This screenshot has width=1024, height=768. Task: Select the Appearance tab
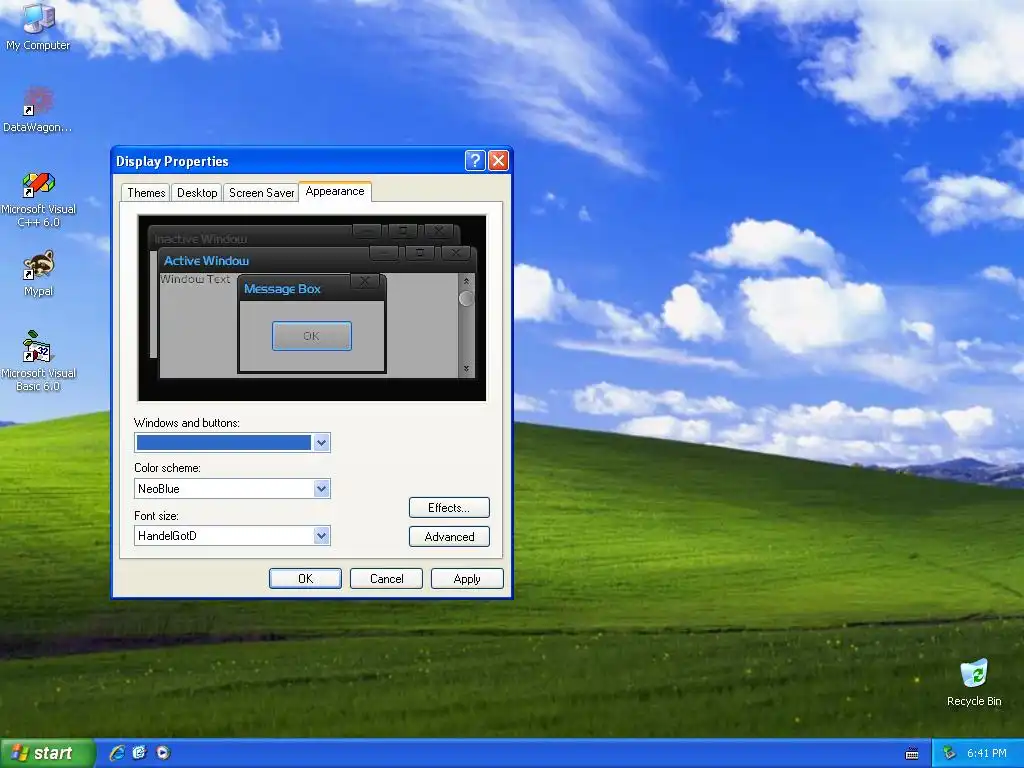click(335, 191)
